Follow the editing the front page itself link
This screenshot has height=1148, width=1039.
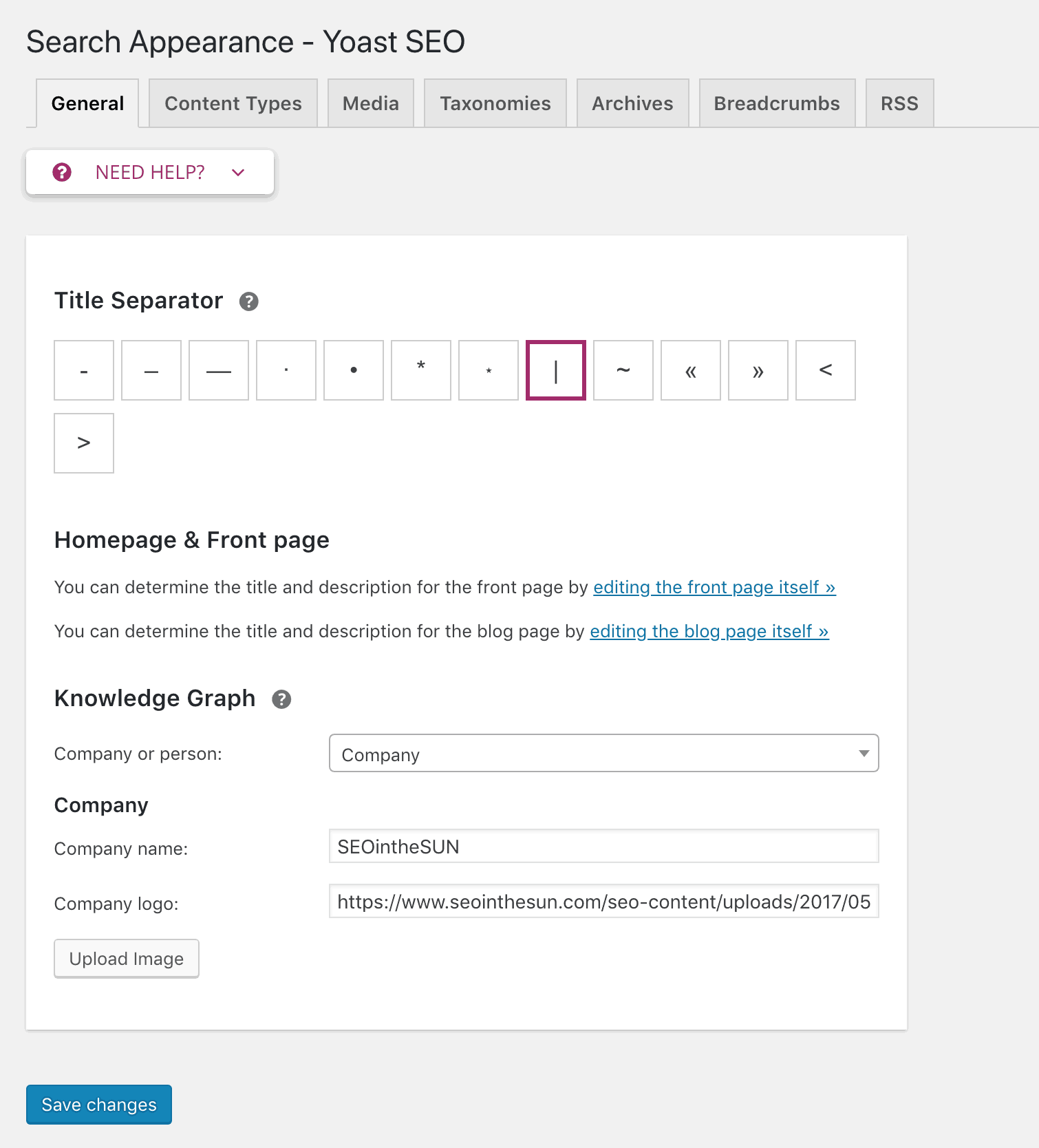714,587
